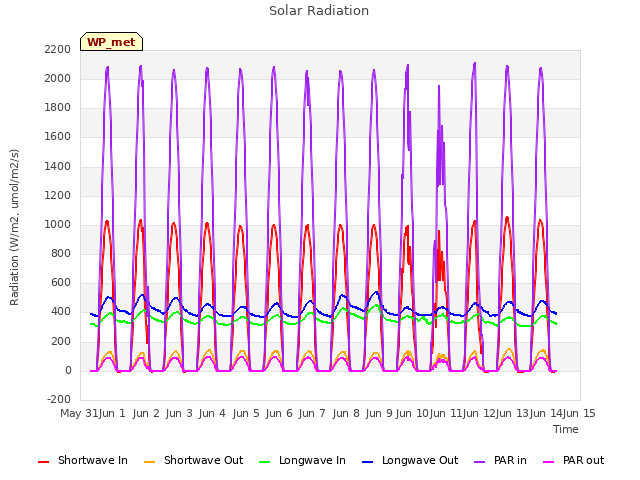Click the 1400 y-axis tick label
This screenshot has width=640, height=480.
coord(58,166)
